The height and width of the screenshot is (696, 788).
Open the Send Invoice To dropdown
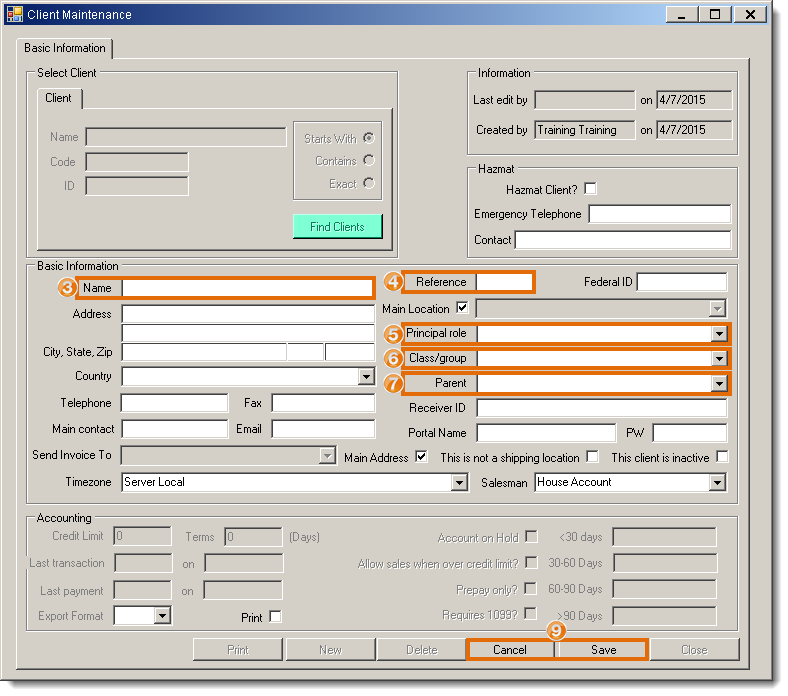(x=327, y=456)
